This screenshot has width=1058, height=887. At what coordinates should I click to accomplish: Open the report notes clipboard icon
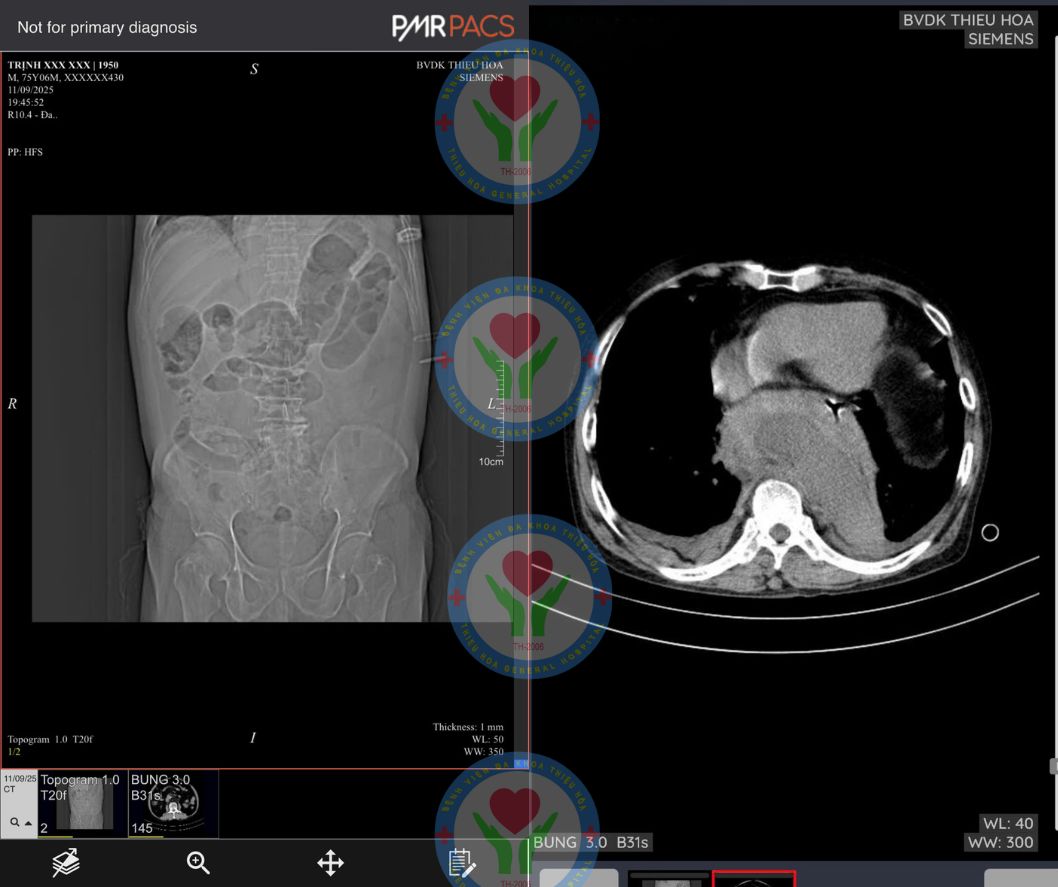[x=462, y=863]
